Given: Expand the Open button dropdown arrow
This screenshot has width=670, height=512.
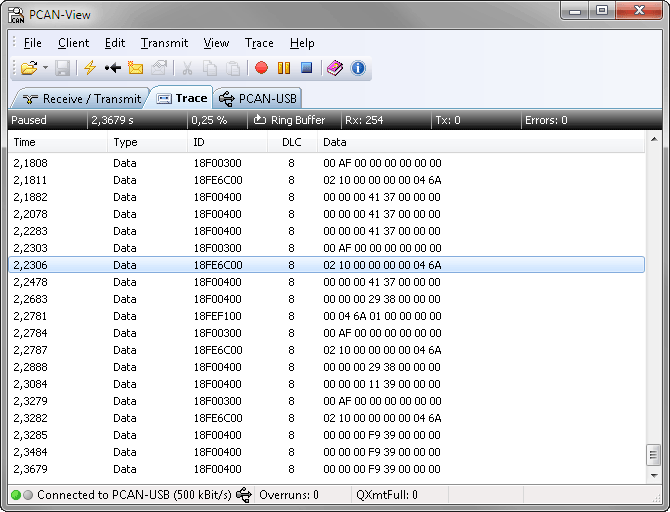Looking at the screenshot, I should pos(45,68).
